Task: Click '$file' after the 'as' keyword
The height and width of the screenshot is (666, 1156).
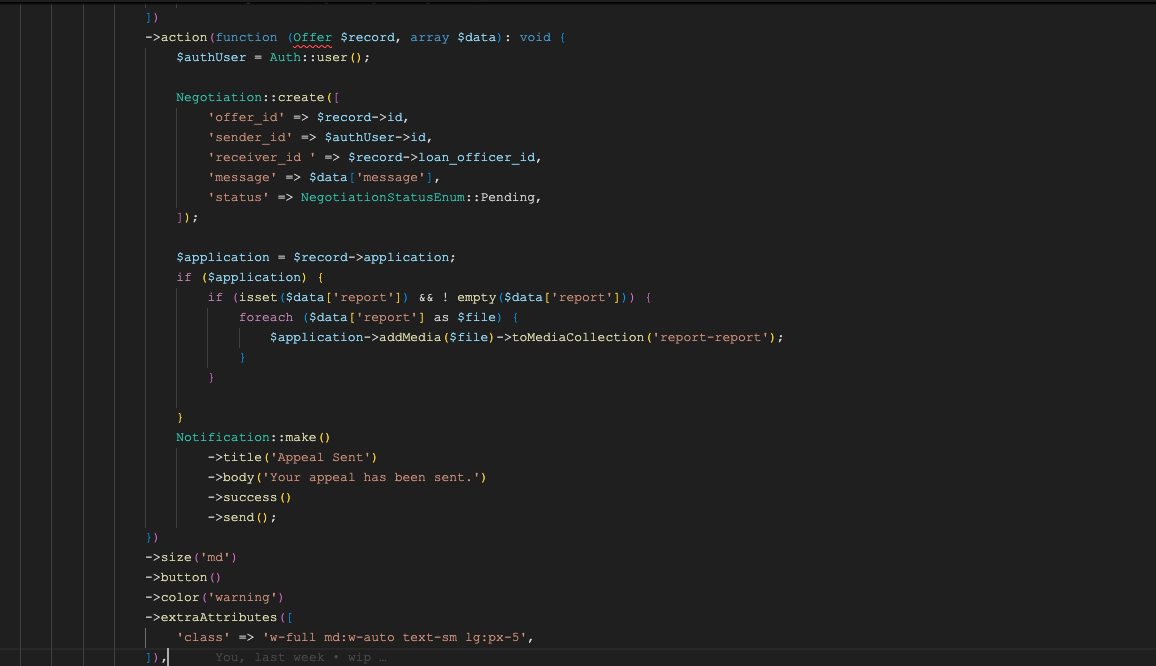Action: pyautogui.click(x=476, y=317)
